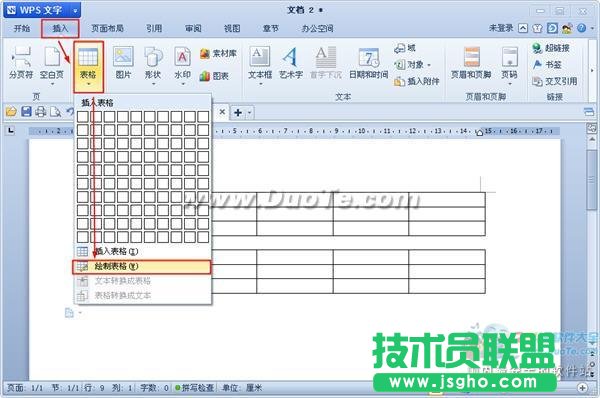Click the paste options icon below the menu
Screen dimensions: 600x398
tap(69, 313)
